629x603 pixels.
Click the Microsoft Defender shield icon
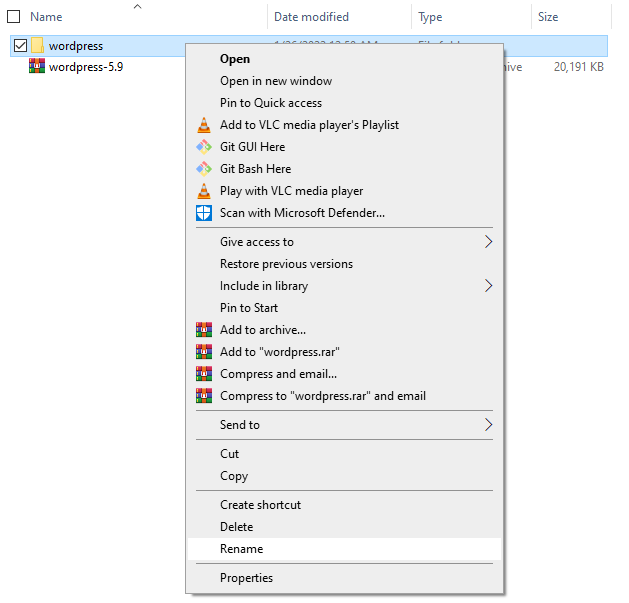(x=204, y=213)
